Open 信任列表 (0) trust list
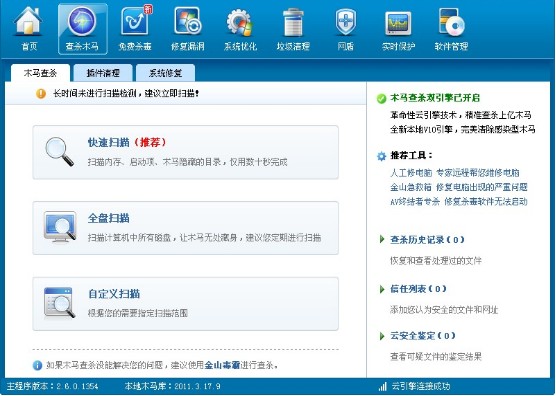 (x=418, y=289)
